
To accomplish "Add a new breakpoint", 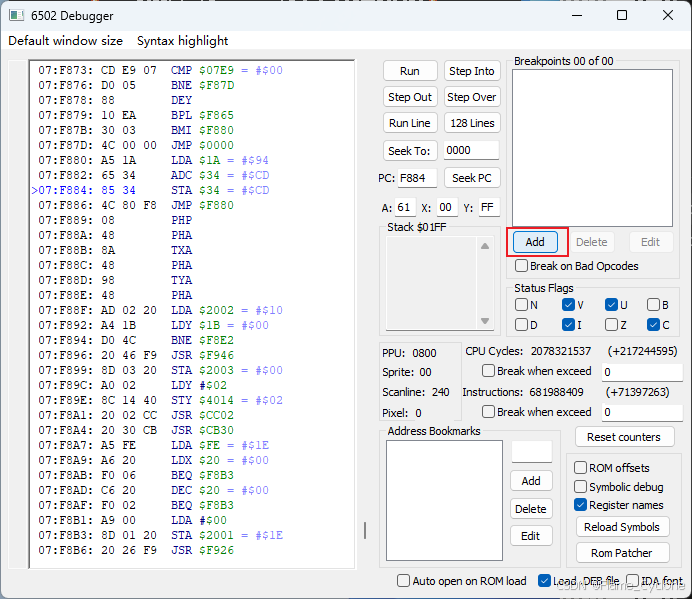I will tap(535, 242).
